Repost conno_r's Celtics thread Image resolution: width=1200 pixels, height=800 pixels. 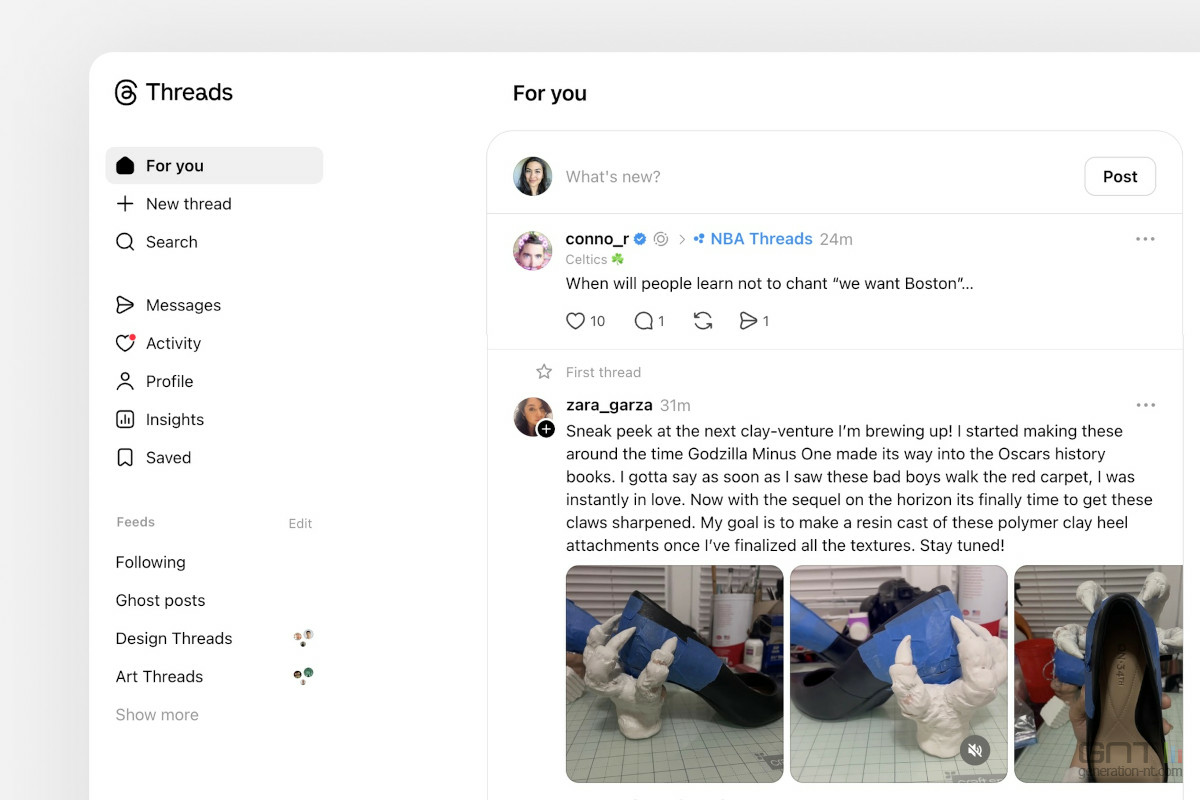tap(703, 321)
